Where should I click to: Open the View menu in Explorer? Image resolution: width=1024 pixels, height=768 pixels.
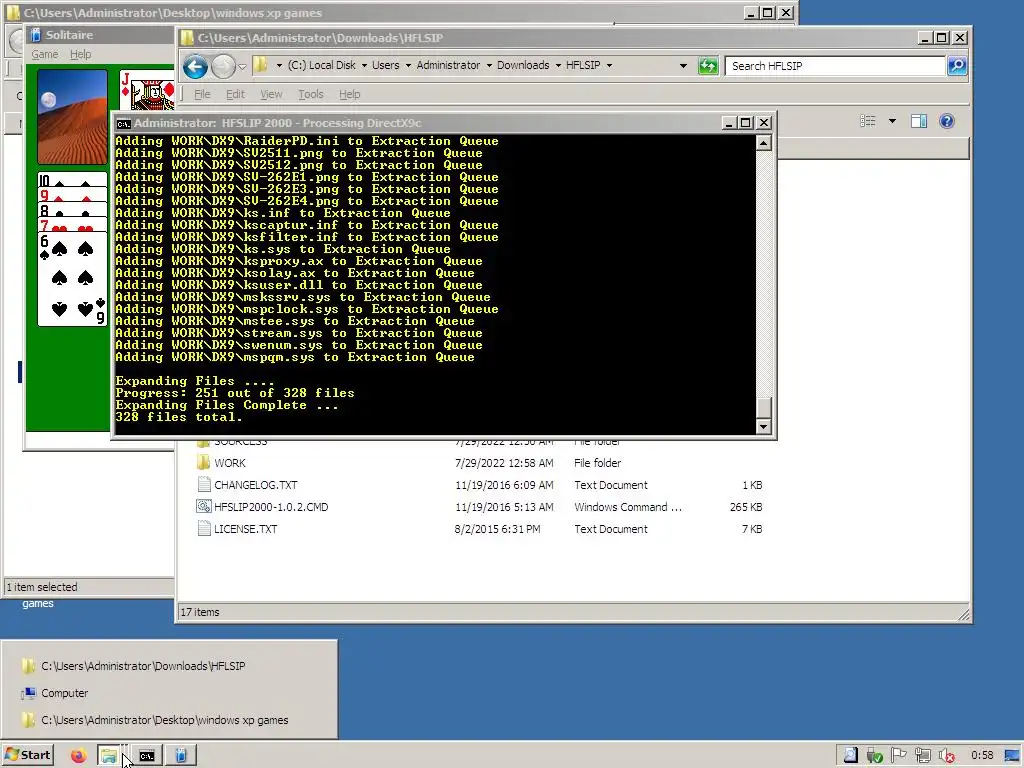(271, 94)
